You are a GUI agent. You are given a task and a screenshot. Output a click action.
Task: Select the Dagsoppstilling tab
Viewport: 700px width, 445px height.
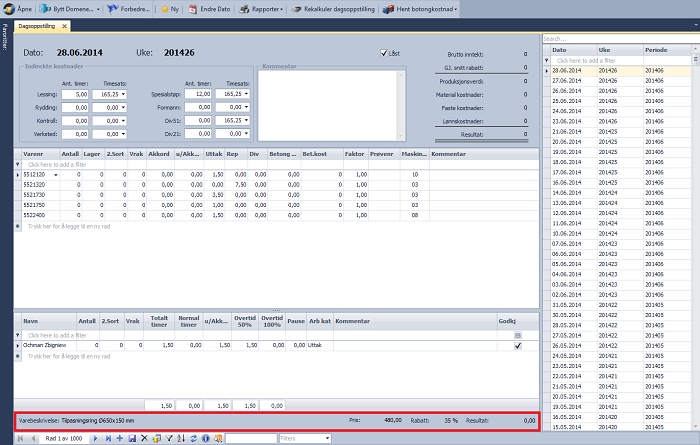pos(37,24)
